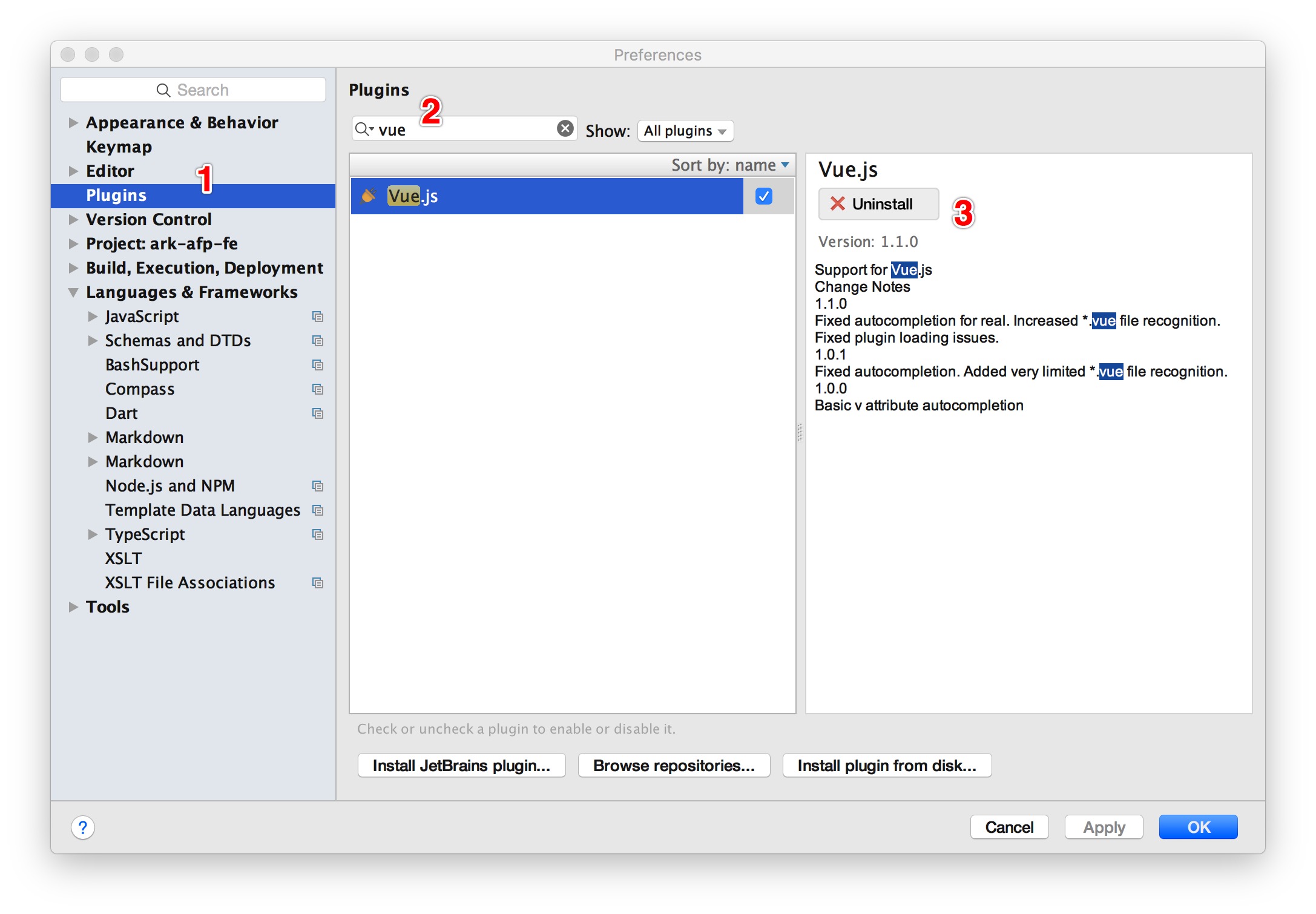Image resolution: width=1316 pixels, height=914 pixels.
Task: Click the Vue.js plugin plug icon
Action: (368, 196)
